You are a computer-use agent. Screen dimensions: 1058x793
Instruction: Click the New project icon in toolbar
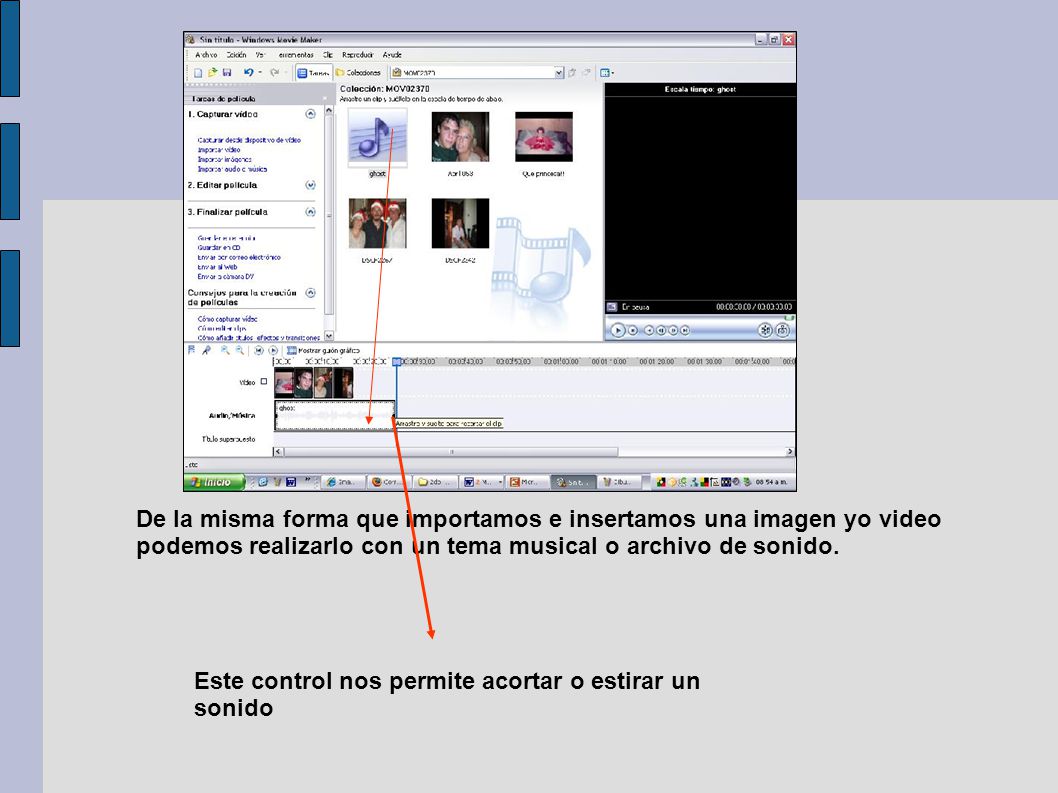[198, 73]
